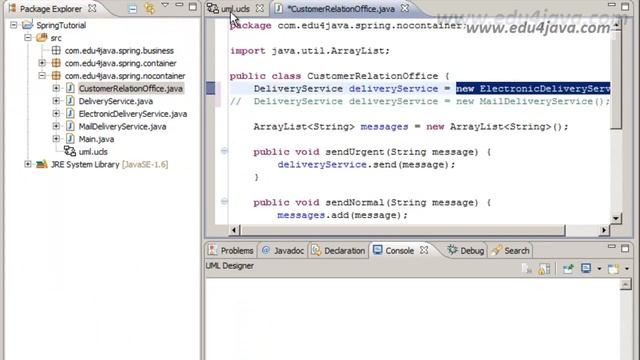Click the src source folder icon
640x360 pixels.
(x=42, y=38)
